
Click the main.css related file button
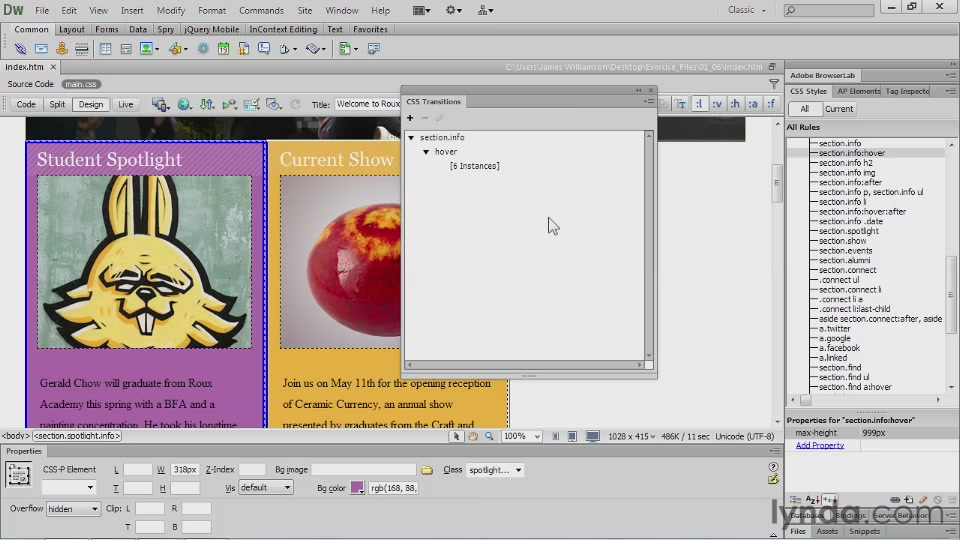(x=81, y=84)
